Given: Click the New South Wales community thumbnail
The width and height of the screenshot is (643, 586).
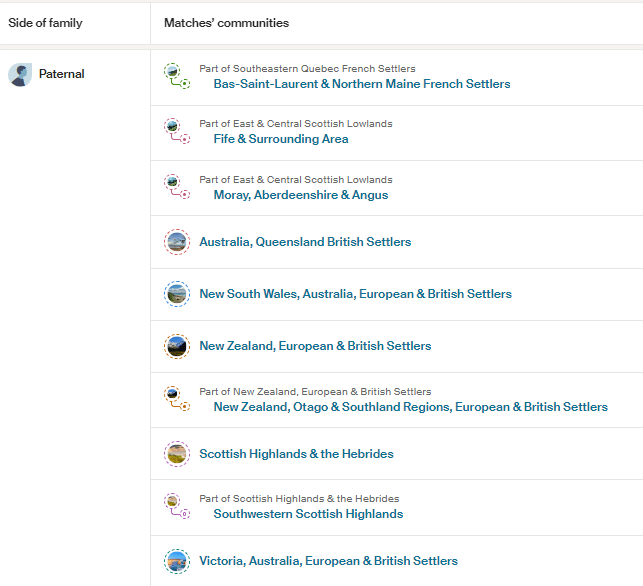Looking at the screenshot, I should coord(177,294).
